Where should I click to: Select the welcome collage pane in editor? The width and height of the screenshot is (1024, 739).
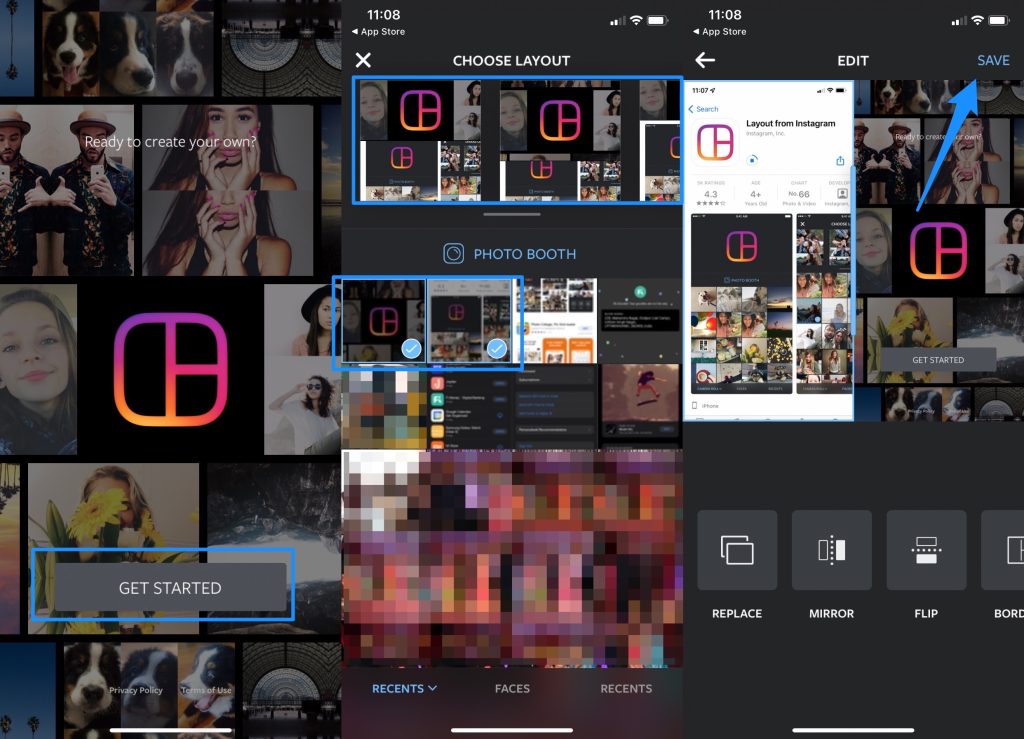939,251
